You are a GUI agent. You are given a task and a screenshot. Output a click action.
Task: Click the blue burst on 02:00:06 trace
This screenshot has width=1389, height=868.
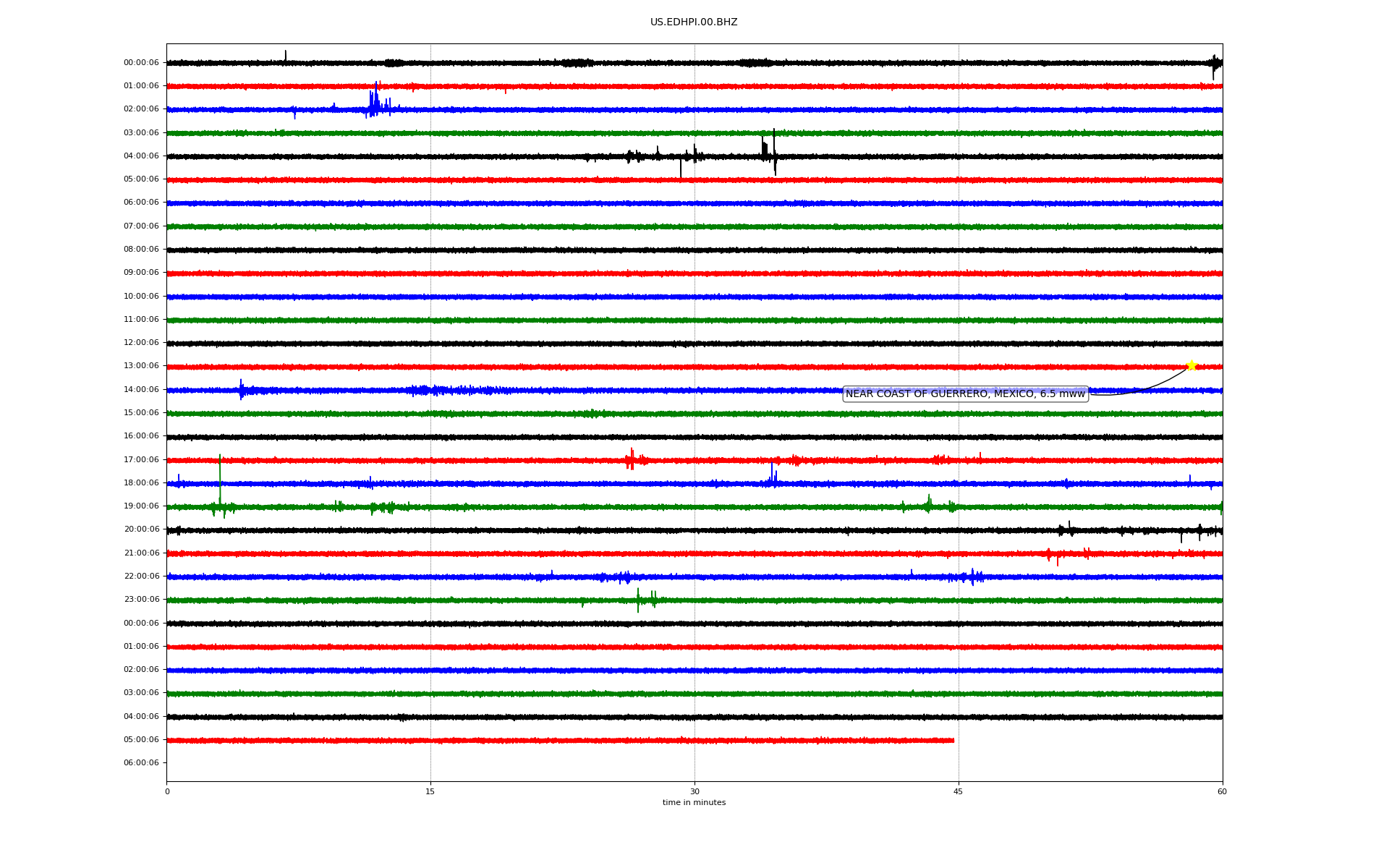point(375,101)
